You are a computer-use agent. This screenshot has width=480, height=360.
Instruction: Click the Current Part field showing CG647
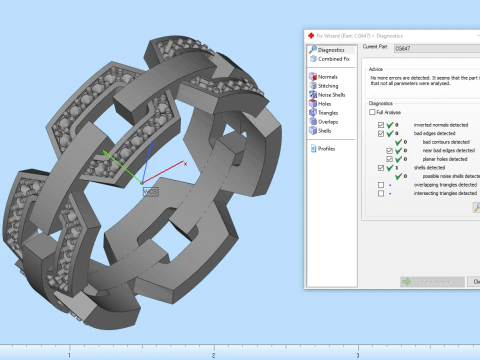click(437, 49)
